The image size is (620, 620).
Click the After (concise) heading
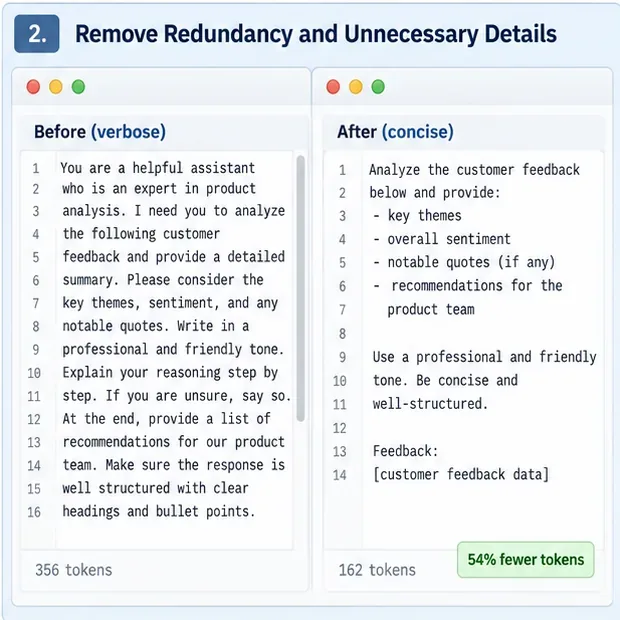tap(395, 132)
